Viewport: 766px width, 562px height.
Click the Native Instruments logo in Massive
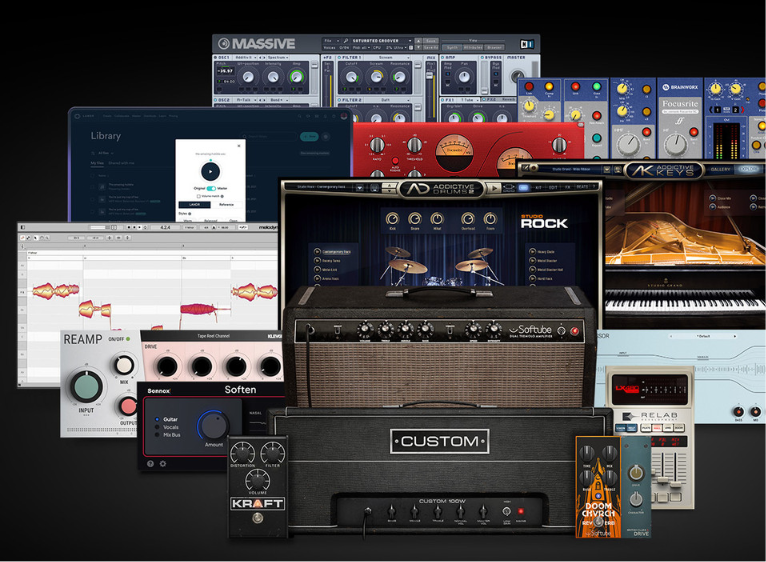[x=527, y=44]
